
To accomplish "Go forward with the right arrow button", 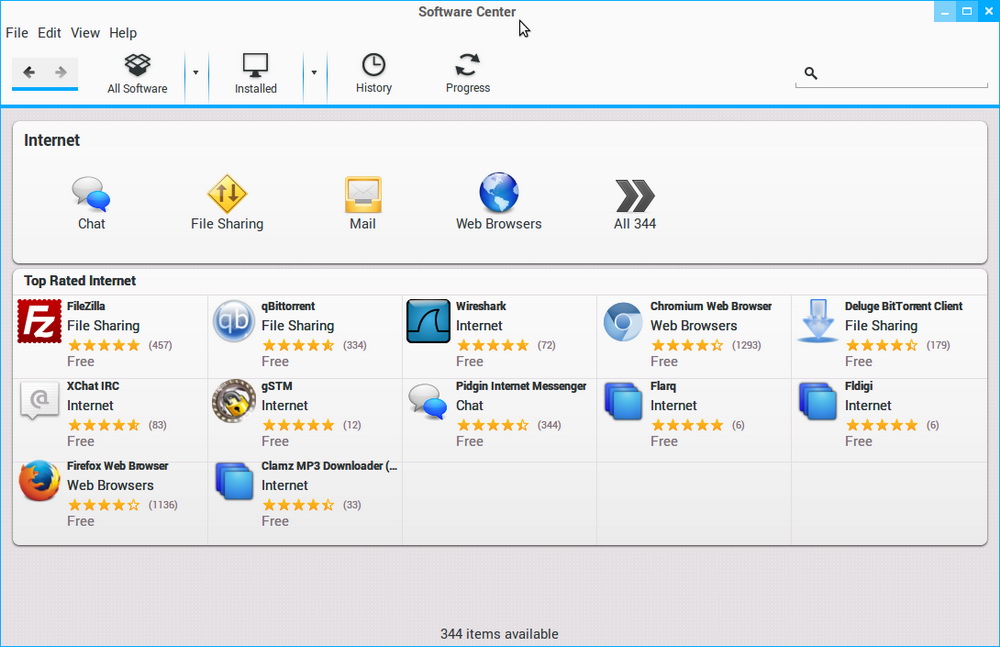I will point(61,72).
